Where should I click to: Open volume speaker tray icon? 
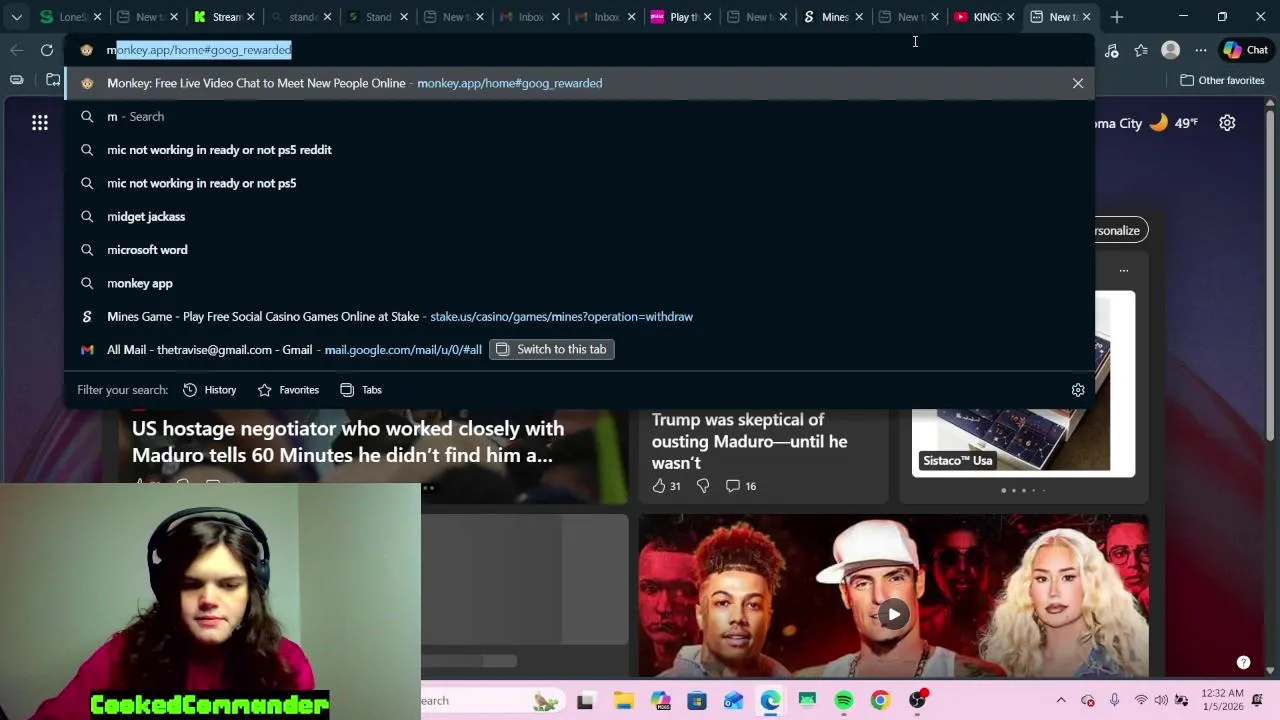coord(1161,700)
